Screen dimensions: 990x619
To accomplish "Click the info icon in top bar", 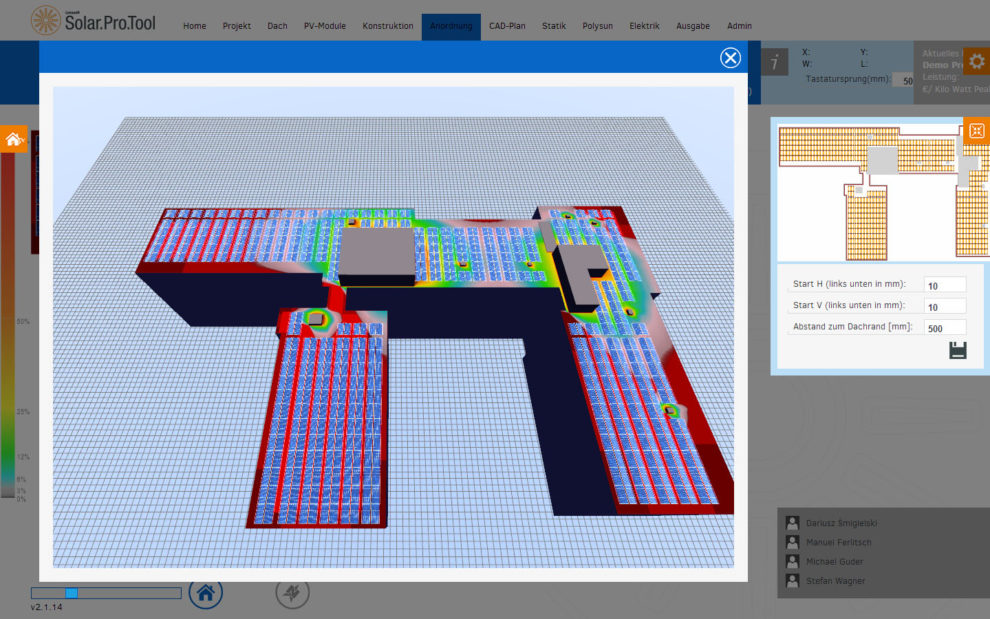I will [774, 62].
